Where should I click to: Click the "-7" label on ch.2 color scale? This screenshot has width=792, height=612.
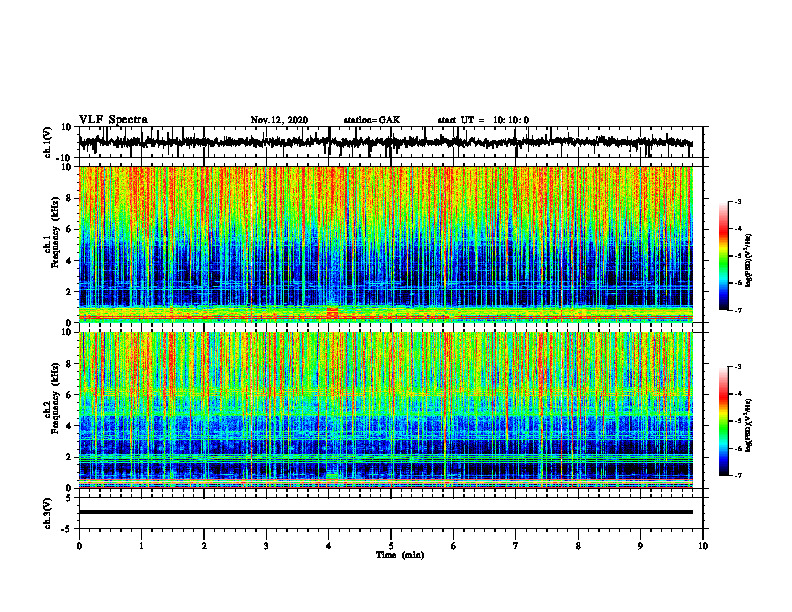pos(737,476)
